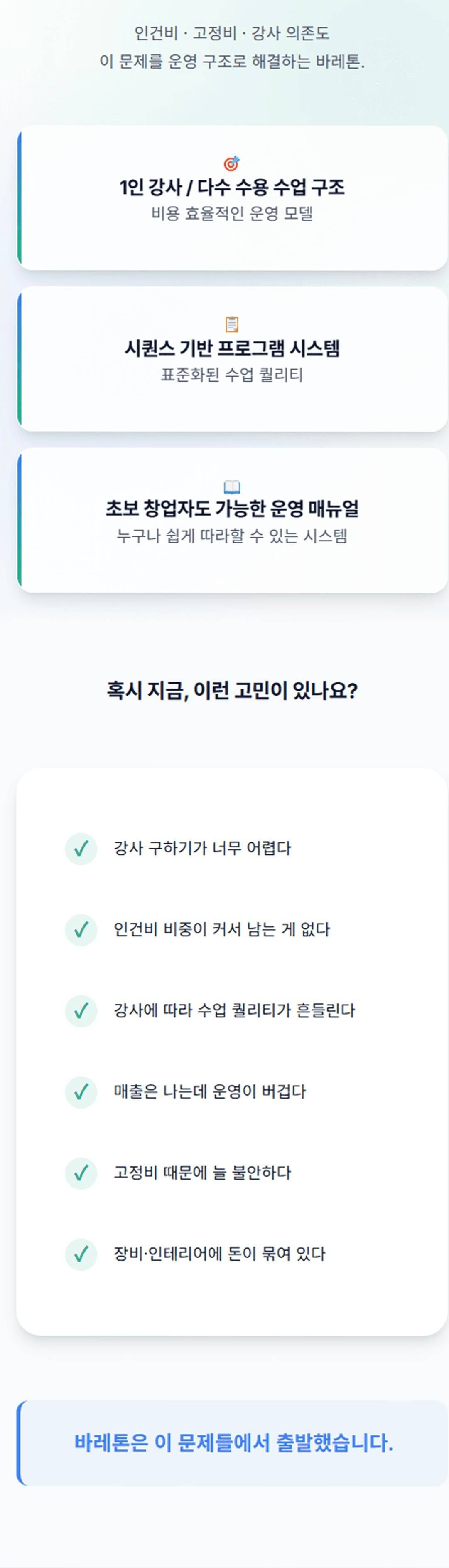Screen dimensions: 449x1568
Task: Click checkmark beside 강사에 따라 수업 퀄리티가
Action: point(81,1010)
